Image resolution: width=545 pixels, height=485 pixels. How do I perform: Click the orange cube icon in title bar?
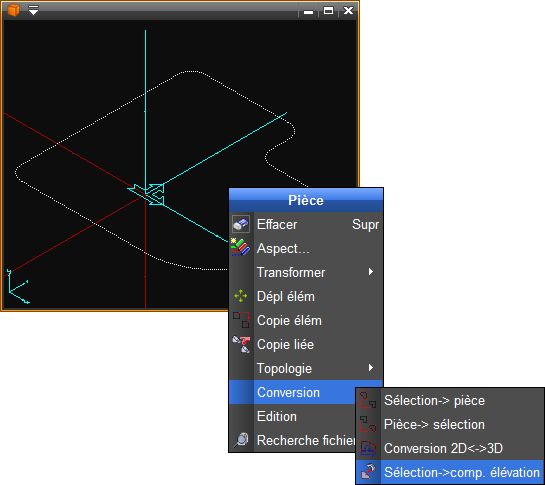coord(13,10)
